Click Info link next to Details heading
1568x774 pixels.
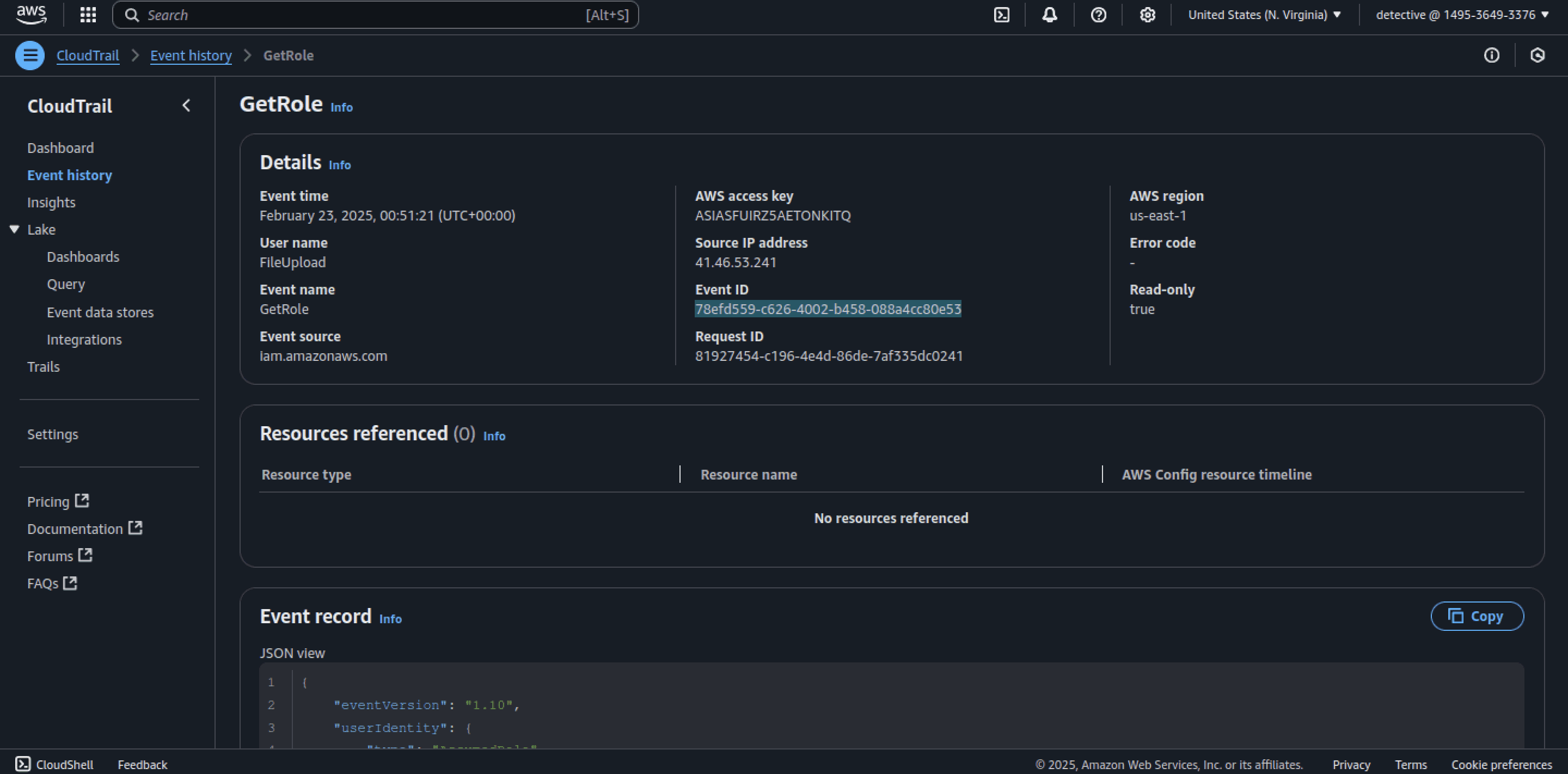[340, 165]
